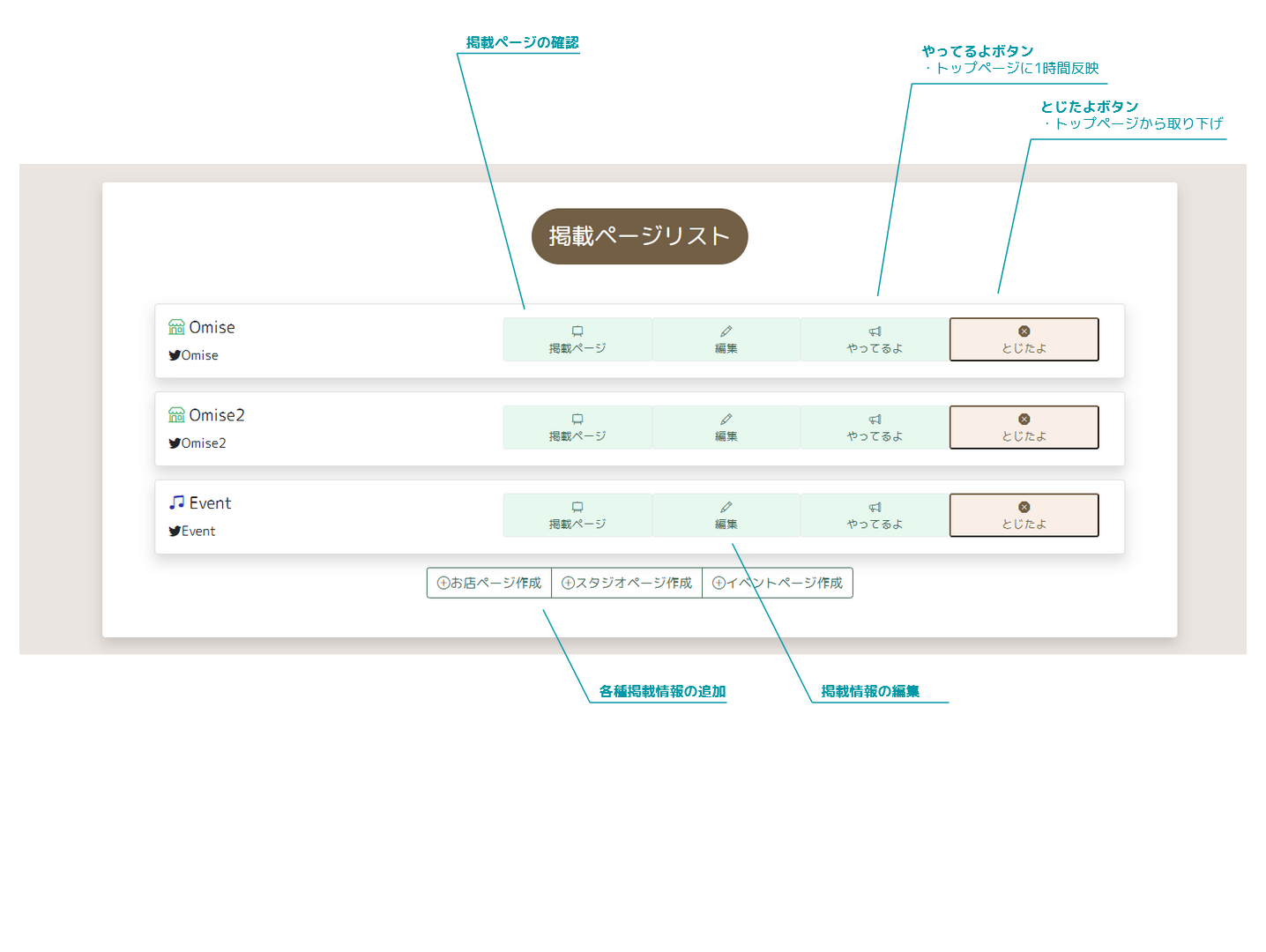Open the Omise Twitter handle link
Screen dimensions: 1266x952
(x=200, y=355)
